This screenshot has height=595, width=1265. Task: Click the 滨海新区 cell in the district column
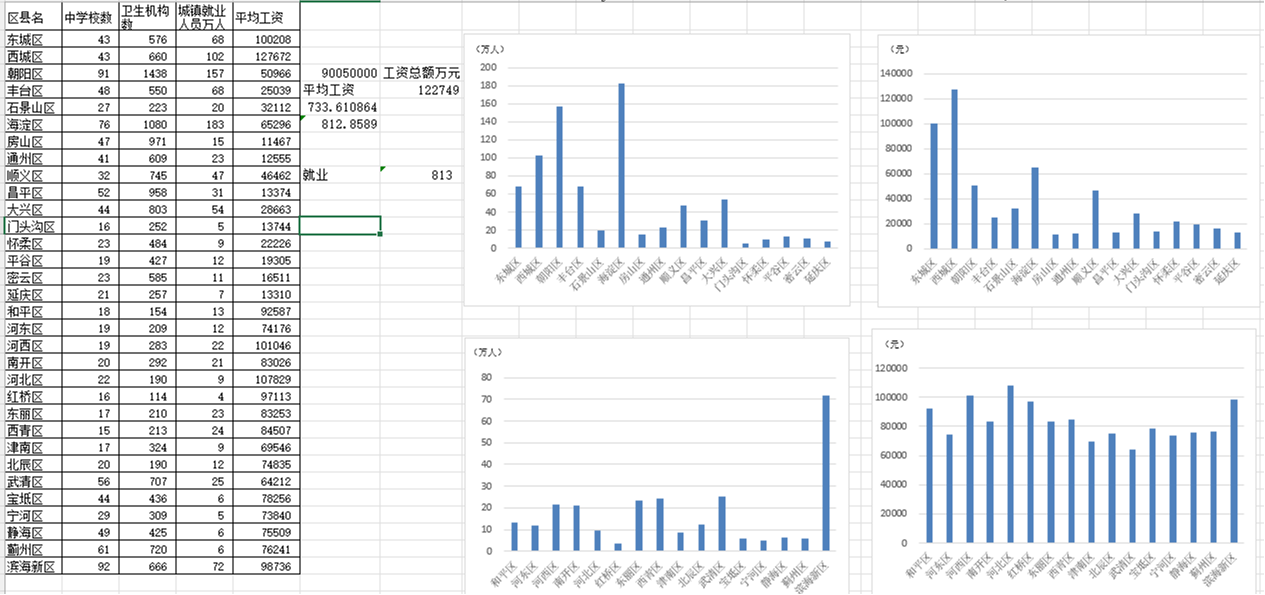pyautogui.click(x=31, y=567)
